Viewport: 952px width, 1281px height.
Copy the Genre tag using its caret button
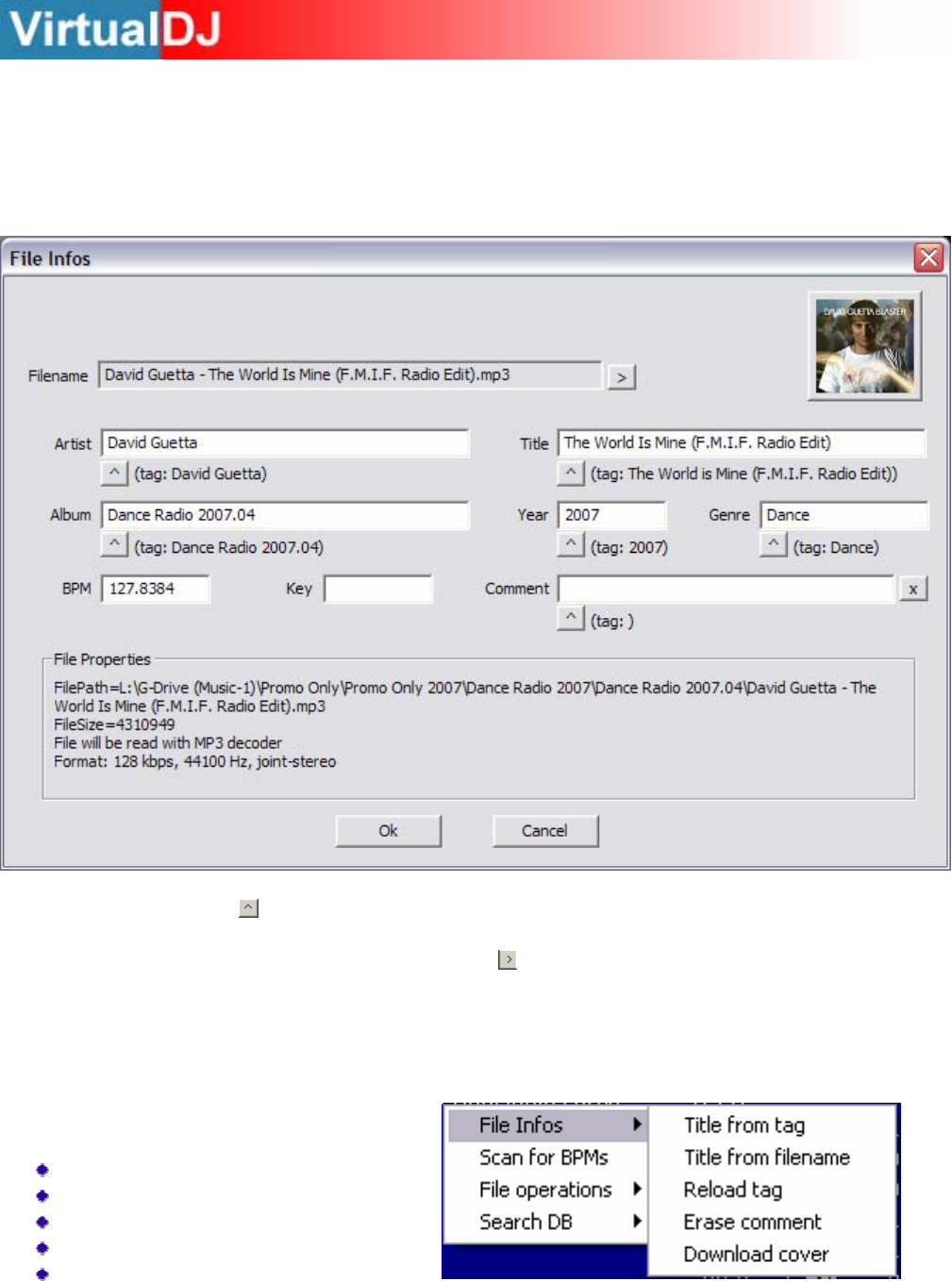[774, 544]
